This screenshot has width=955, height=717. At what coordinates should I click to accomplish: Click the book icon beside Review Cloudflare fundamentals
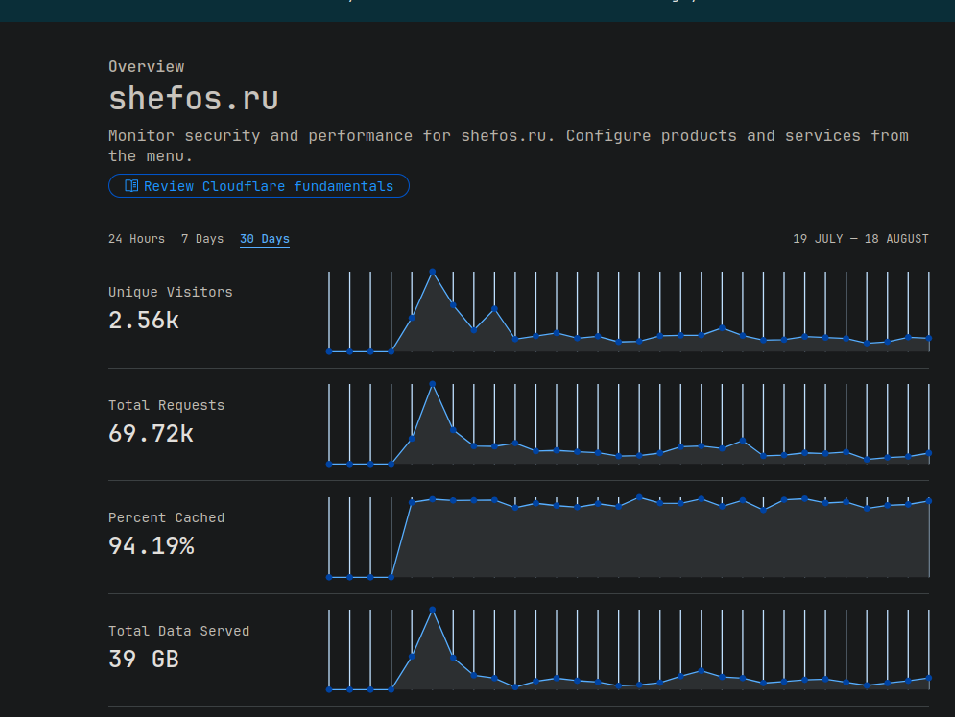click(131, 186)
